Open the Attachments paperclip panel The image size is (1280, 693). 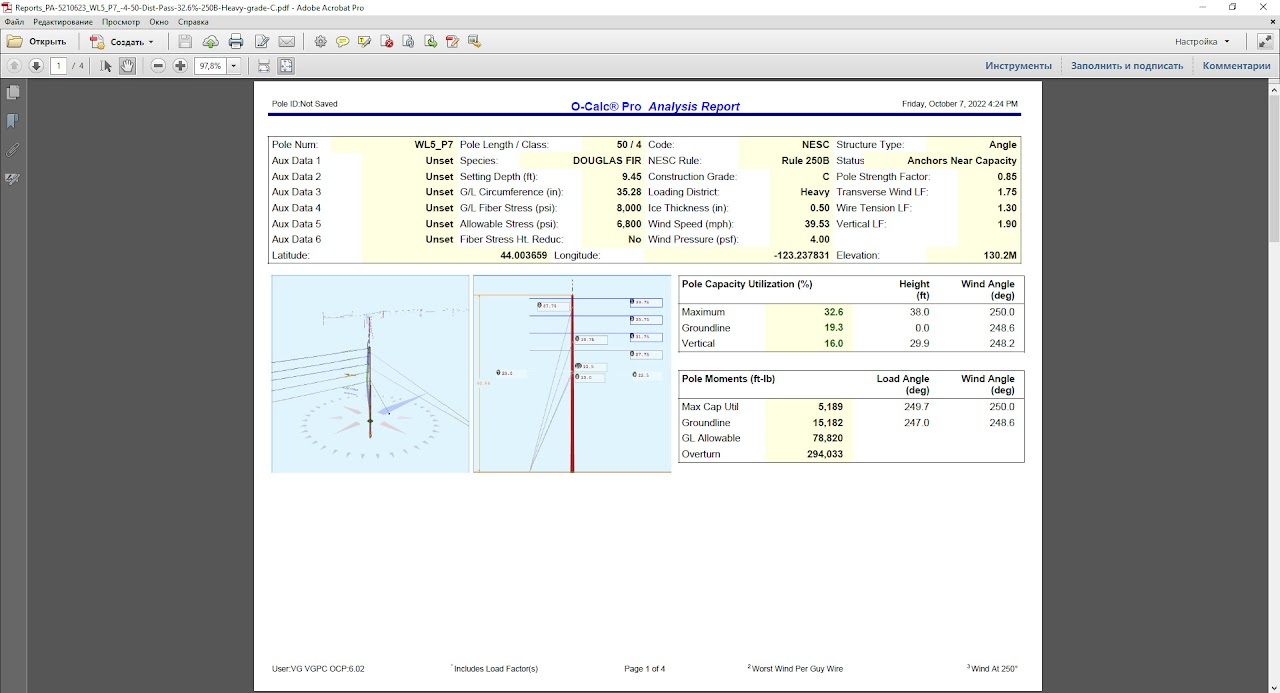13,149
